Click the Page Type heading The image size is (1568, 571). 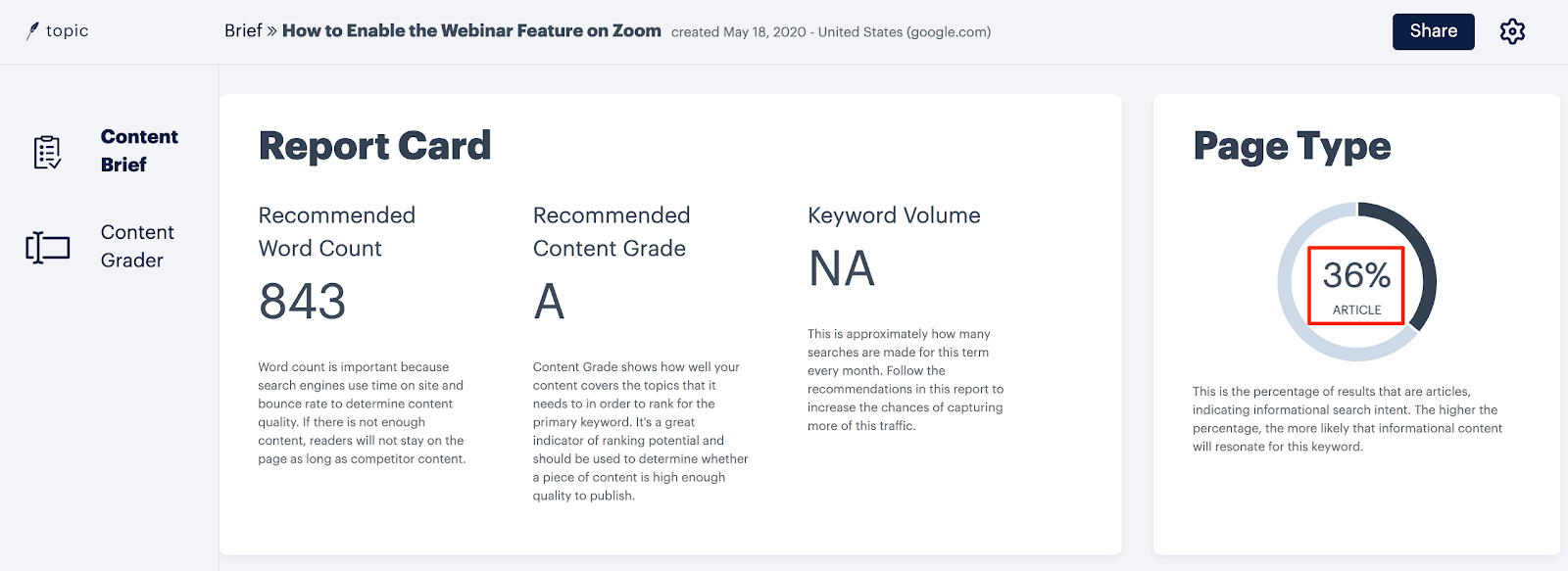pyautogui.click(x=1292, y=146)
